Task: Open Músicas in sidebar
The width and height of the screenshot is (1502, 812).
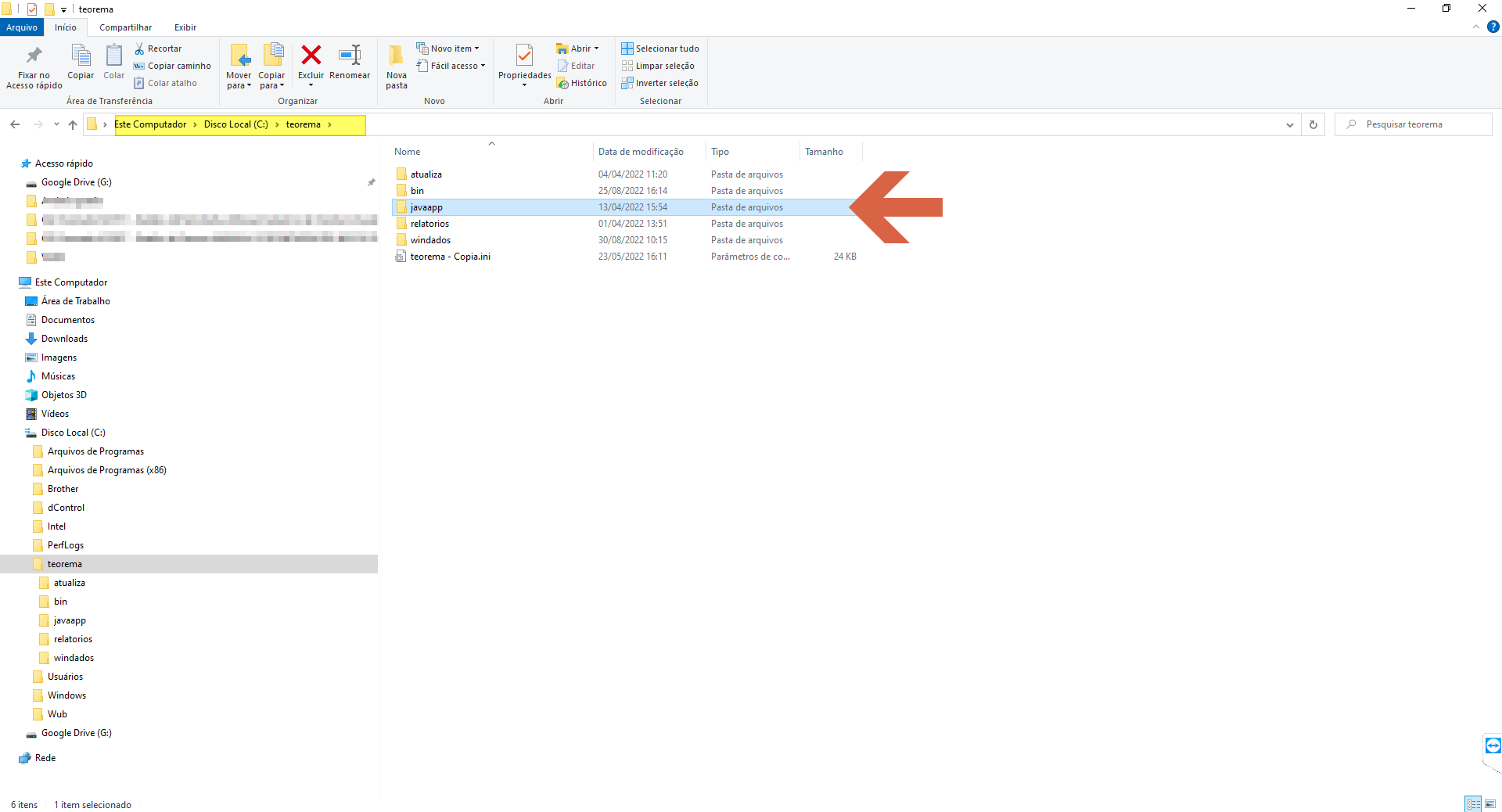Action: point(59,376)
